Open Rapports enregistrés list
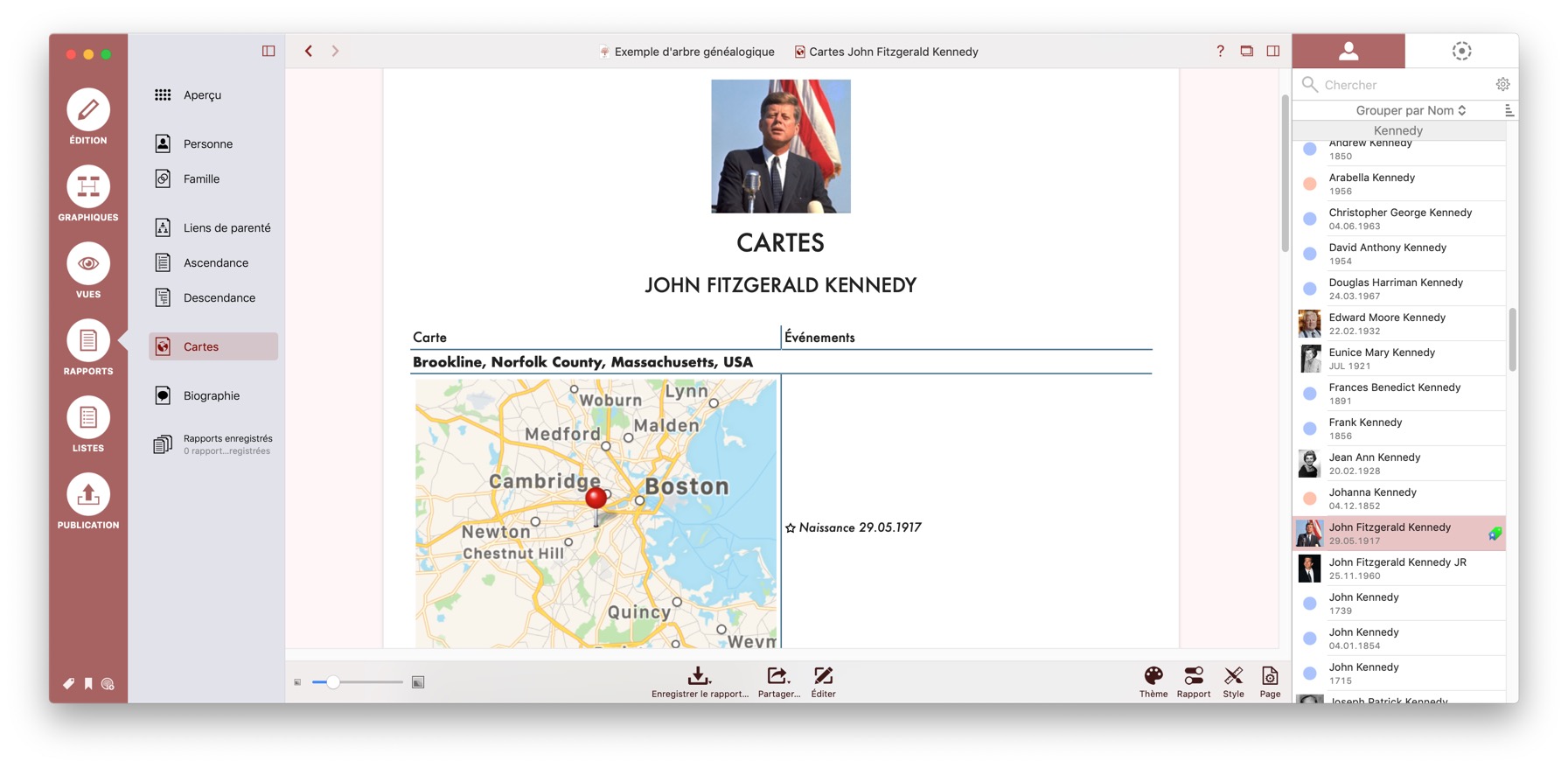The image size is (1568, 768). [213, 444]
